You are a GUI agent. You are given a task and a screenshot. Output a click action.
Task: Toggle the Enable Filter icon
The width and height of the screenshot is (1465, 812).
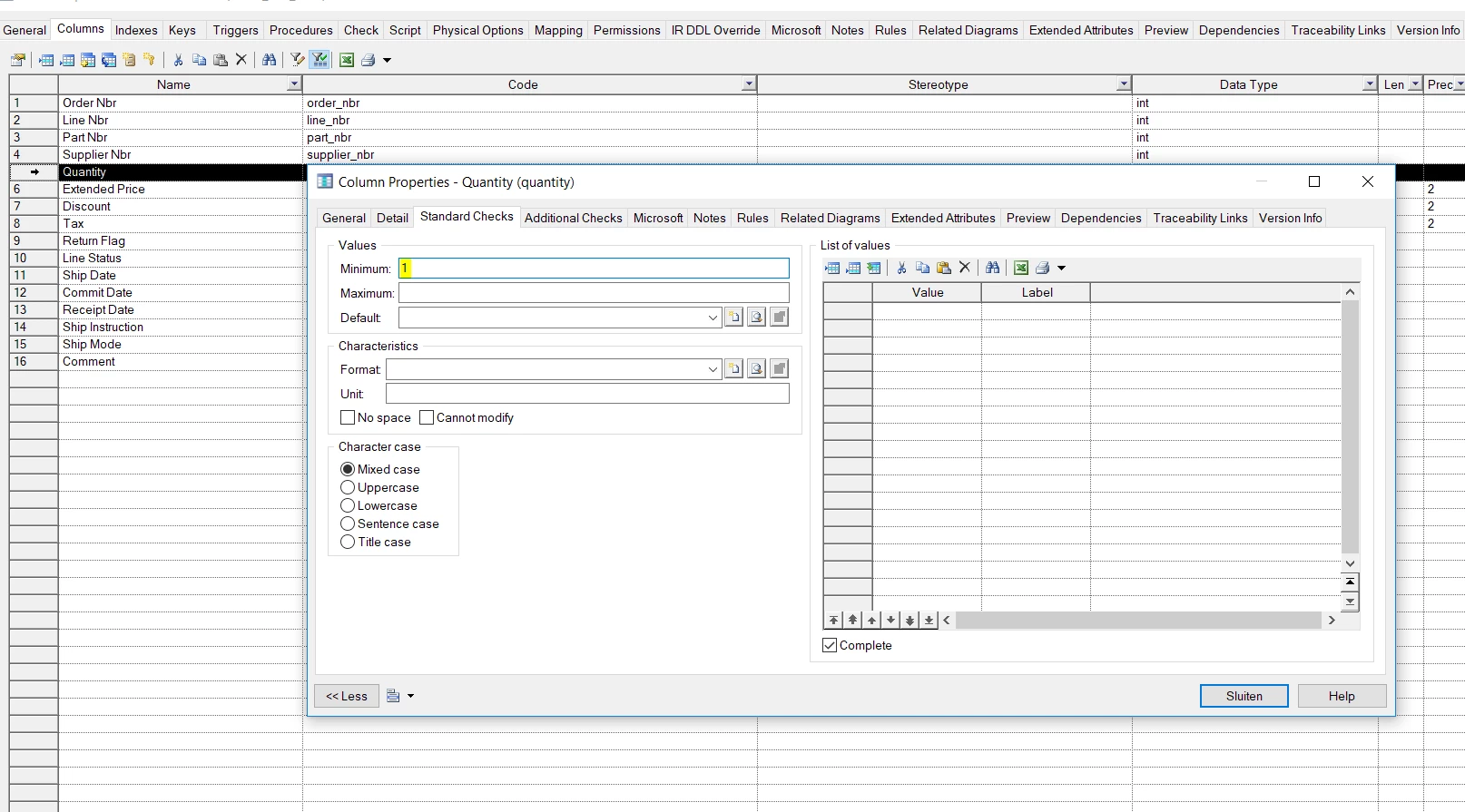click(320, 60)
